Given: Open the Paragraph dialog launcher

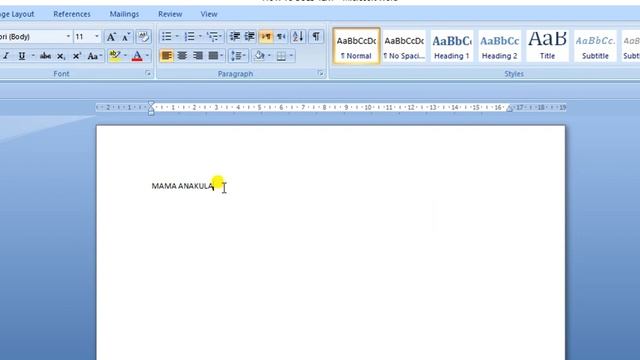Looking at the screenshot, I should 321,74.
